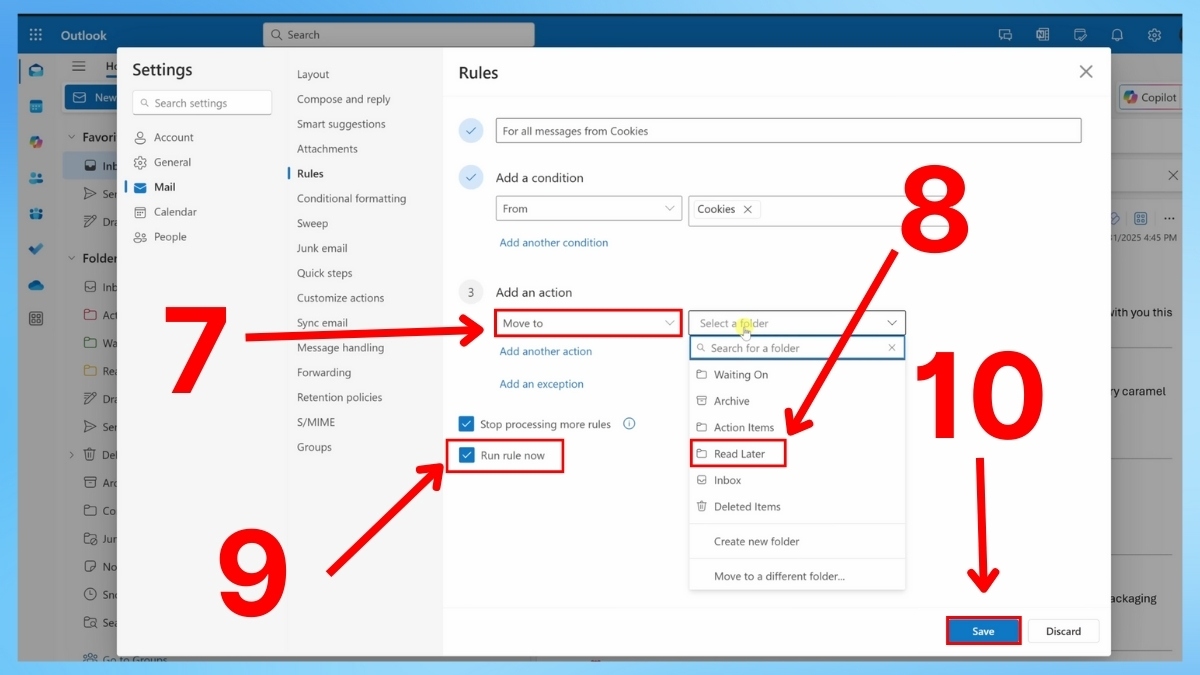Collapse the Folders section
The width and height of the screenshot is (1200, 675).
pyautogui.click(x=71, y=258)
